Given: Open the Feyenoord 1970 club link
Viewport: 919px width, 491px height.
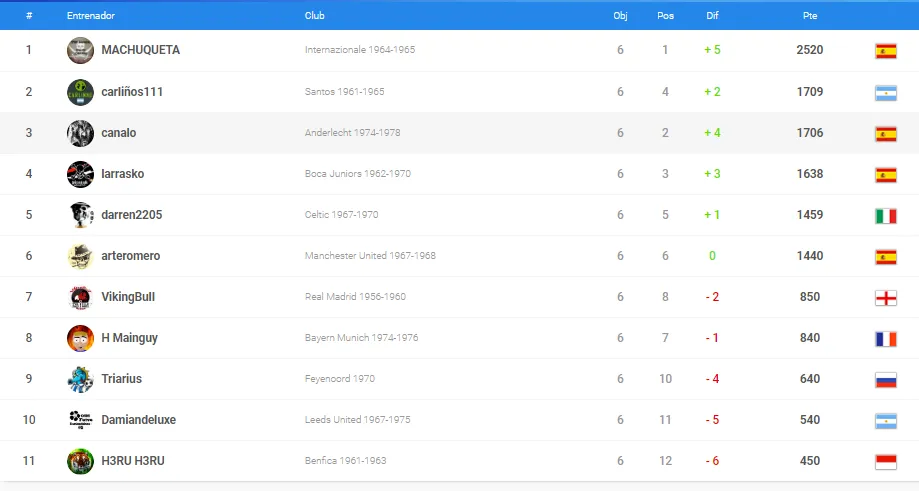Looking at the screenshot, I should pyautogui.click(x=339, y=379).
